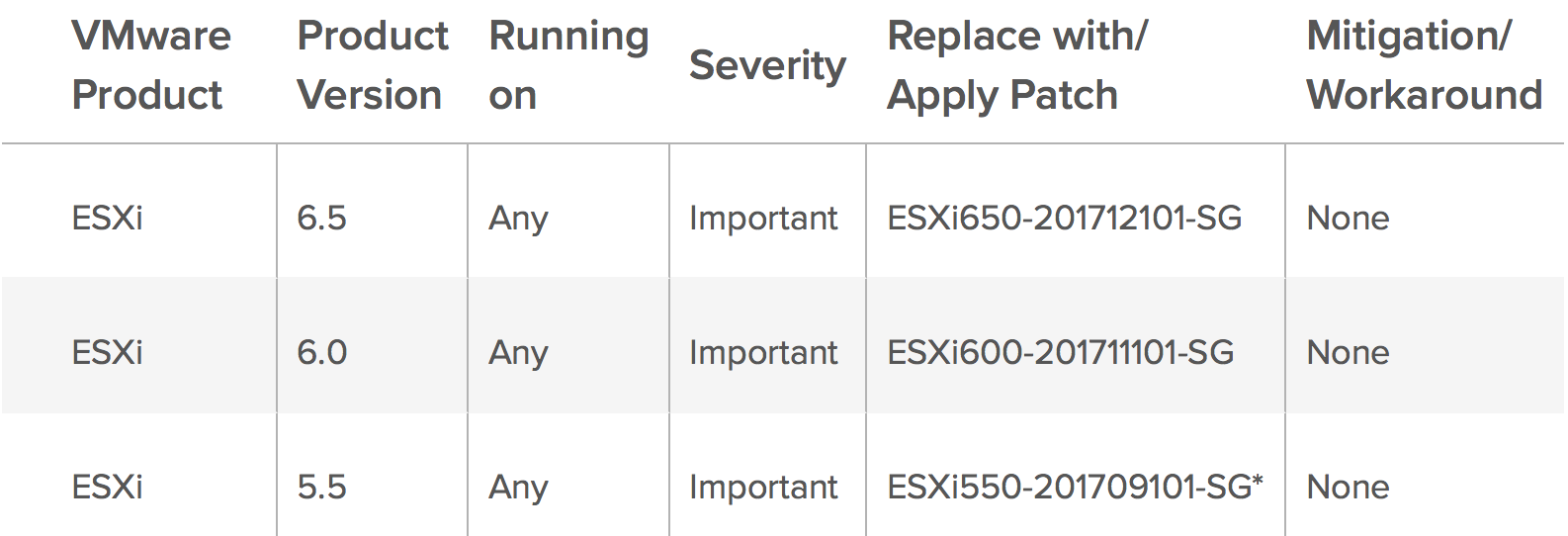This screenshot has height=536, width=1568.
Task: Click the Severity column header
Action: (x=767, y=65)
